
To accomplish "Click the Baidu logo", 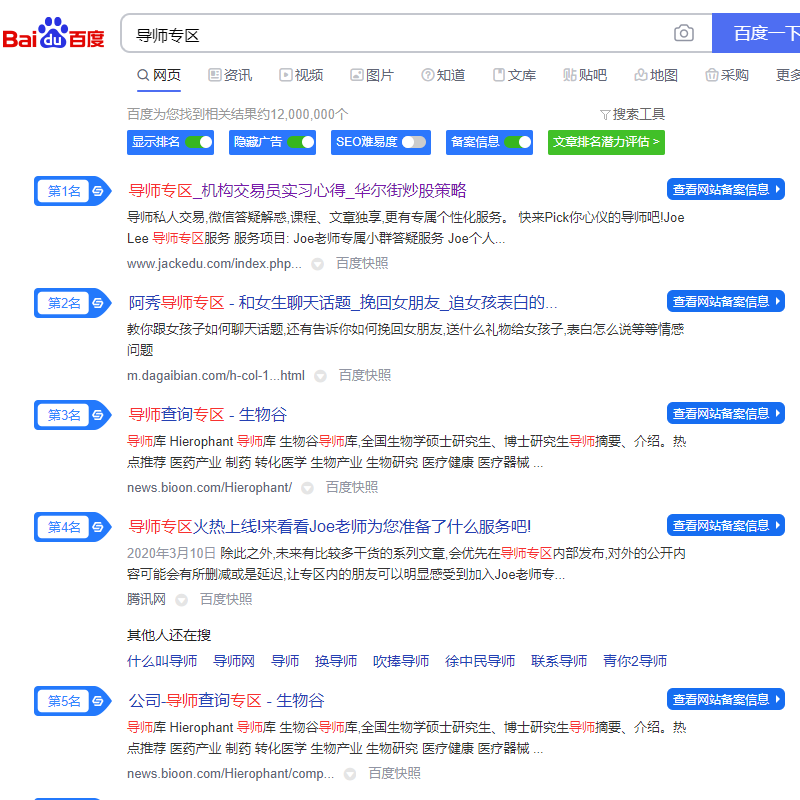I will (x=53, y=33).
